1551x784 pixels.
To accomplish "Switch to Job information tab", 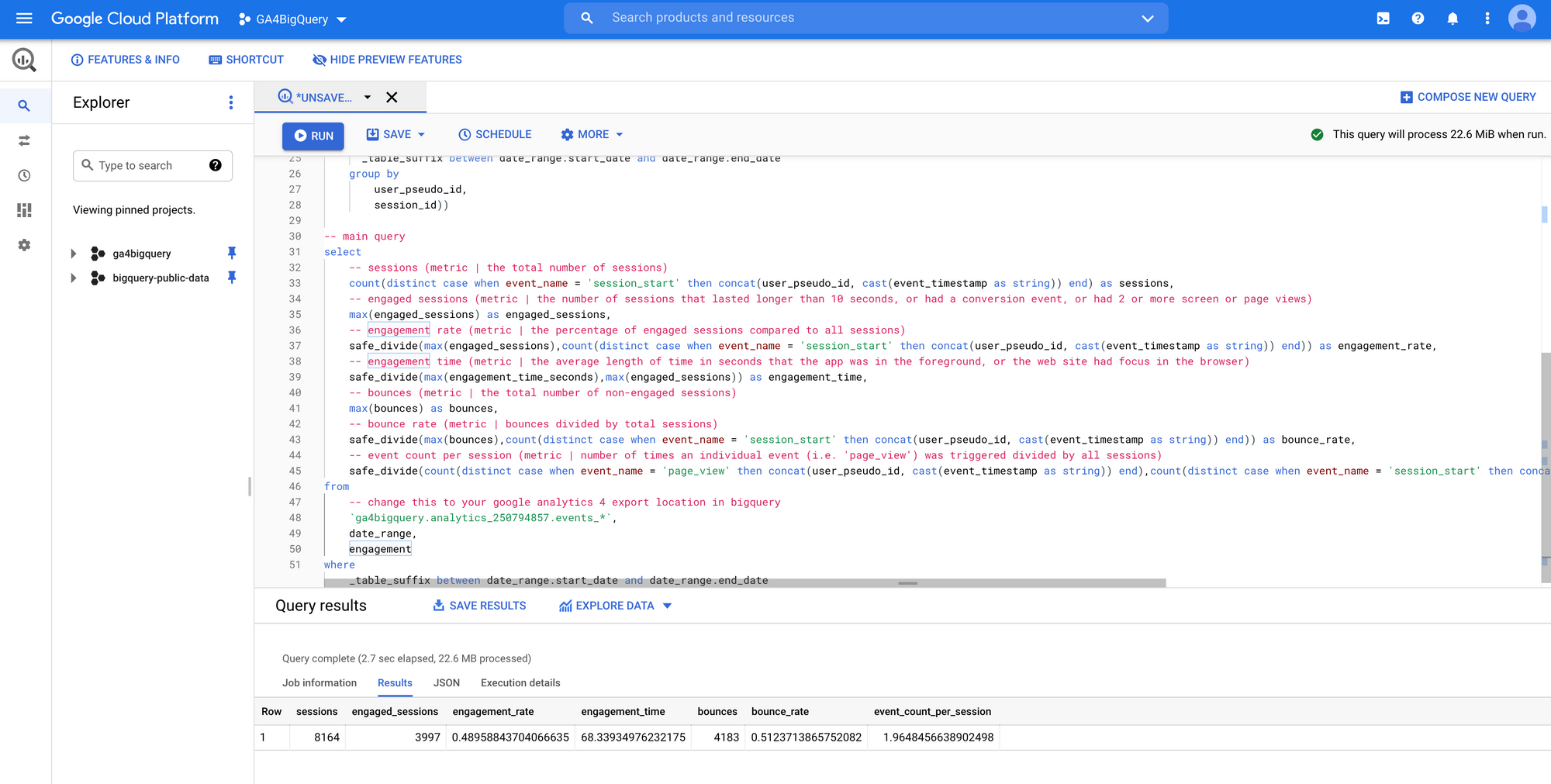I will [x=320, y=682].
